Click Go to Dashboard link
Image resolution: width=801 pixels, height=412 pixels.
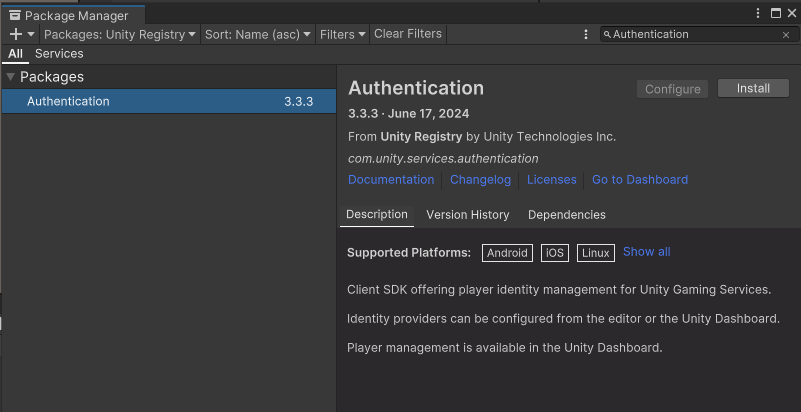point(640,180)
